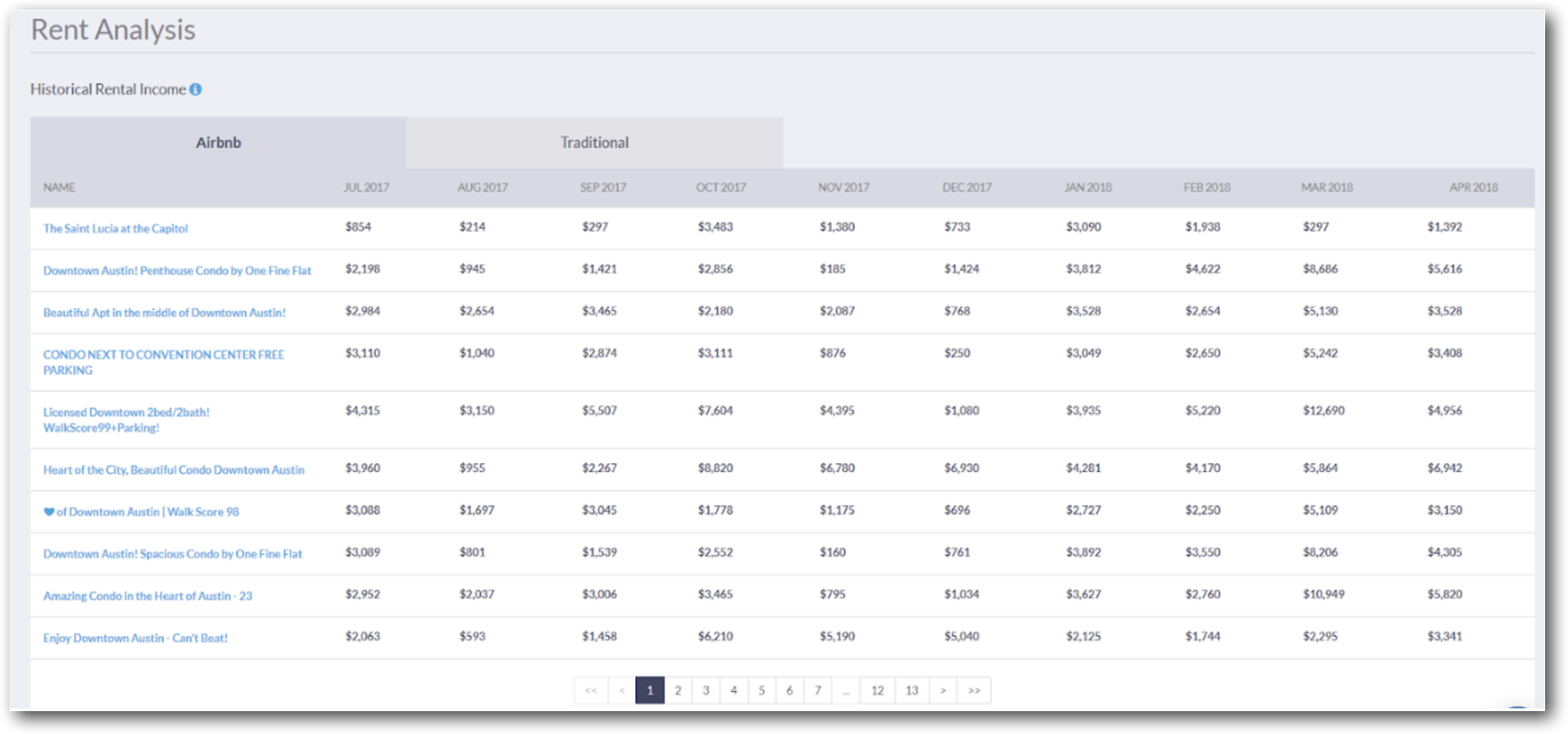This screenshot has width=1568, height=734.
Task: Click the info icon beside Historical Rental Income
Action: 196,90
